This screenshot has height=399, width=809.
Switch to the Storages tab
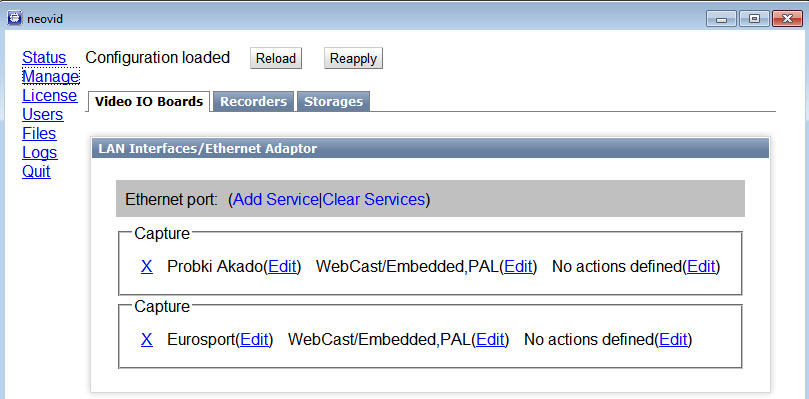[333, 102]
